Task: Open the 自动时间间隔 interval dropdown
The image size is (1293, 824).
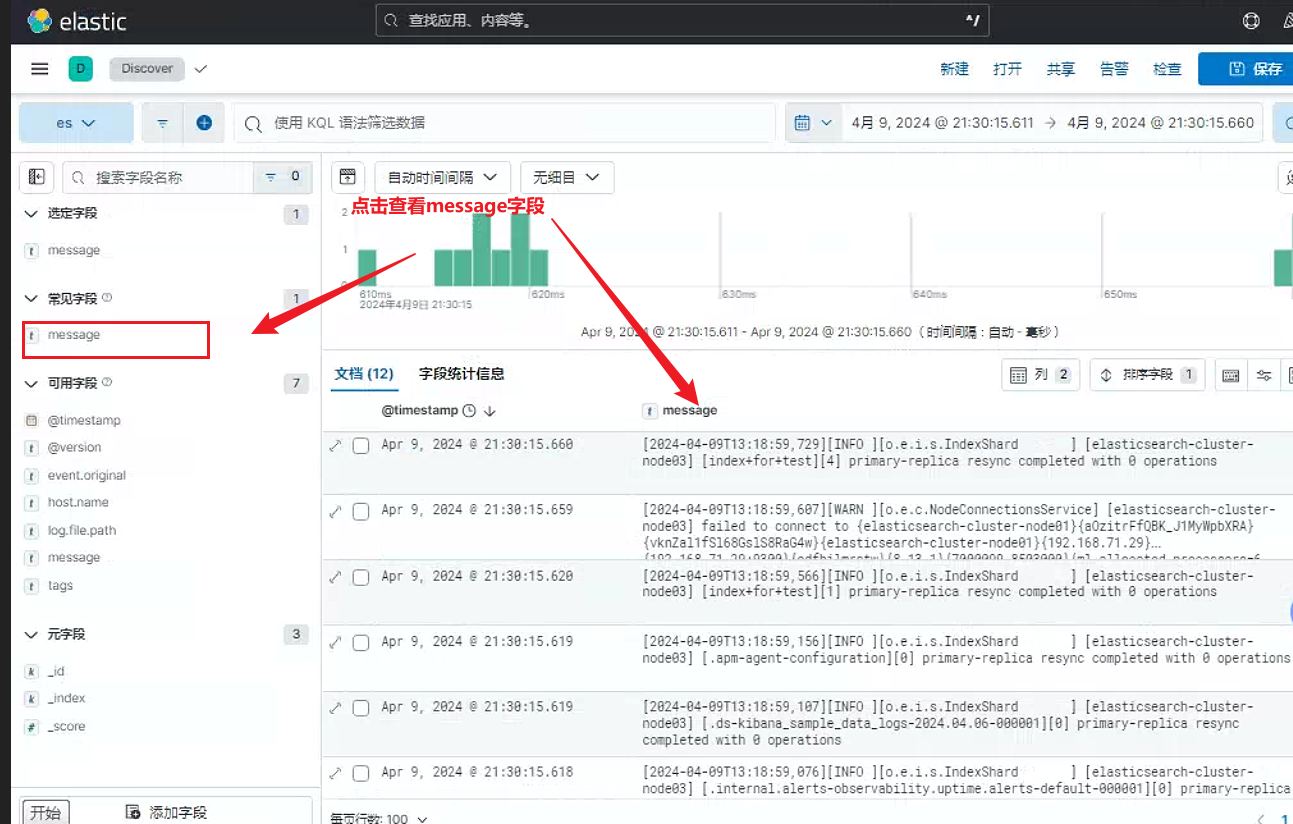Action: (443, 177)
